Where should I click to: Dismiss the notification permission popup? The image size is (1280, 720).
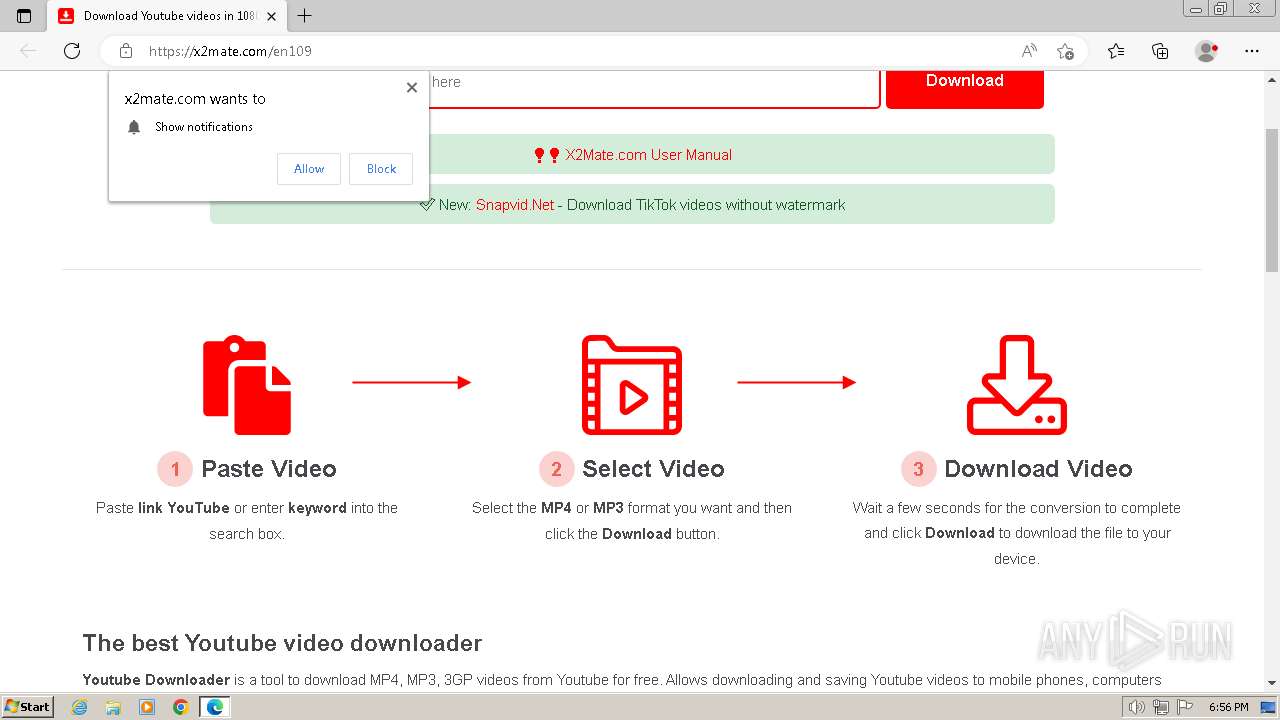(411, 87)
